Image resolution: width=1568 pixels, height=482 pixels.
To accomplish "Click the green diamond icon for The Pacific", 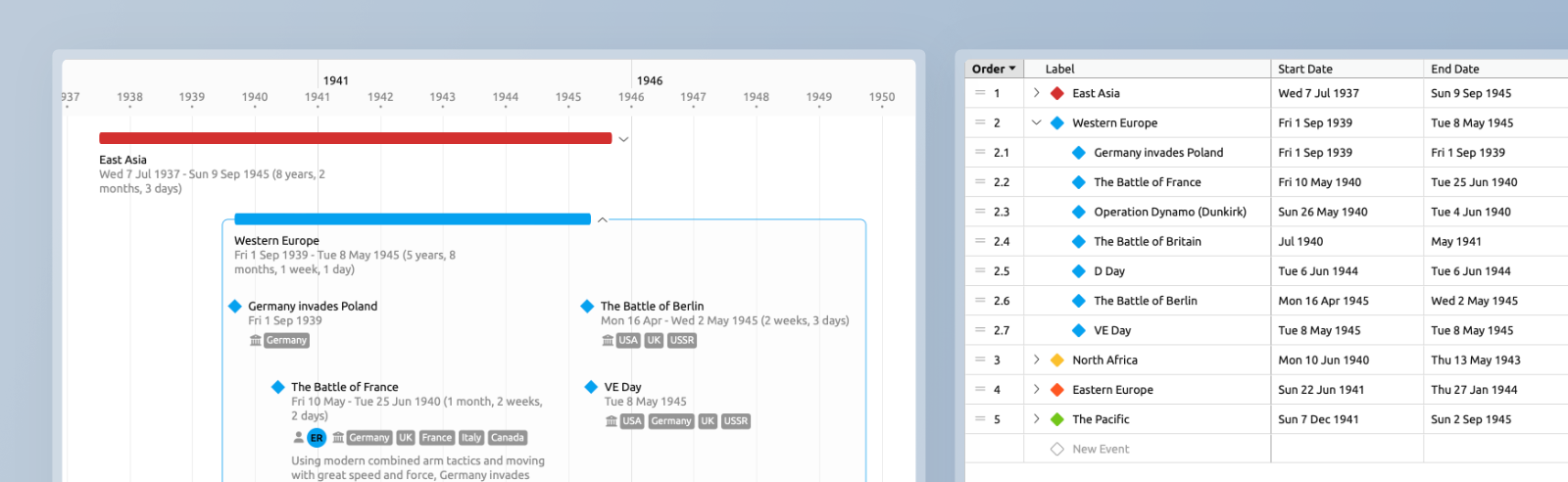I will pos(1057,419).
